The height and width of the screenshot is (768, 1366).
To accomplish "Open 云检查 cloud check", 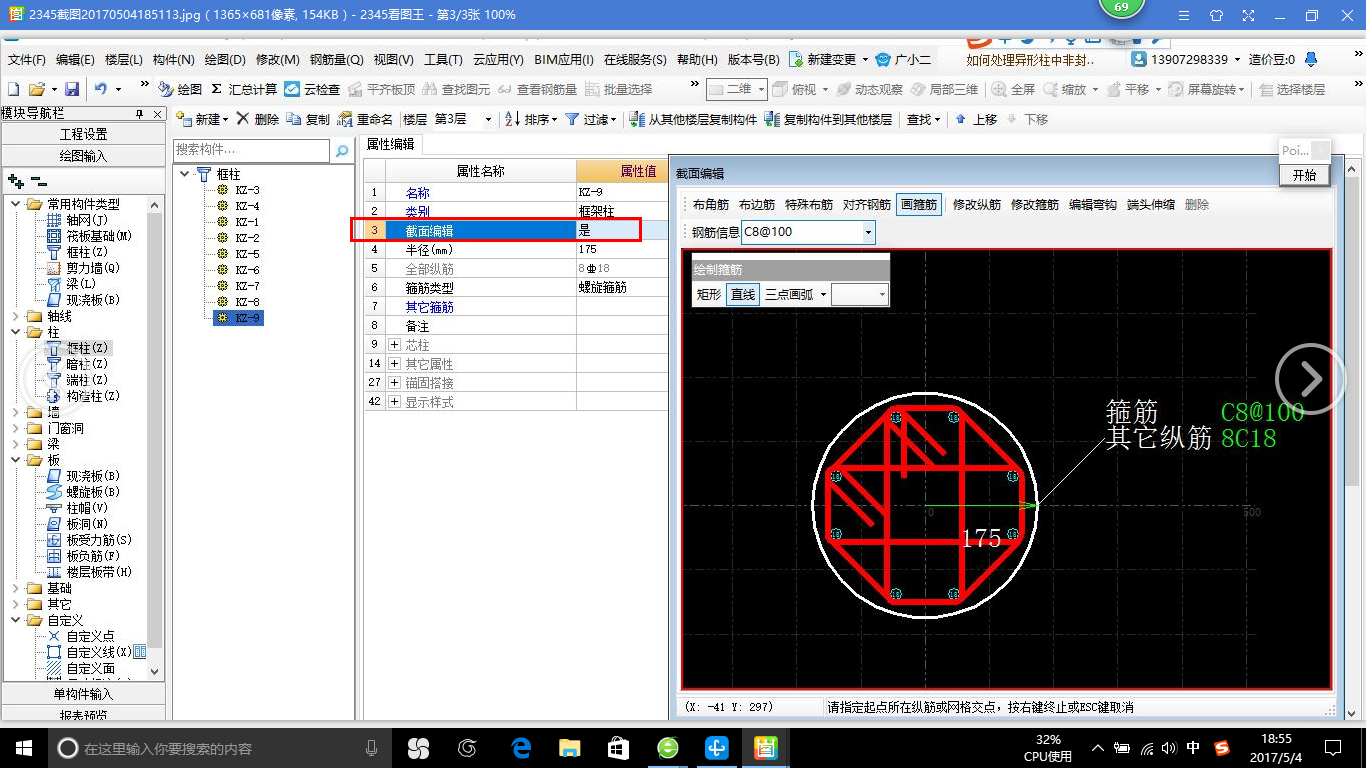I will 312,89.
